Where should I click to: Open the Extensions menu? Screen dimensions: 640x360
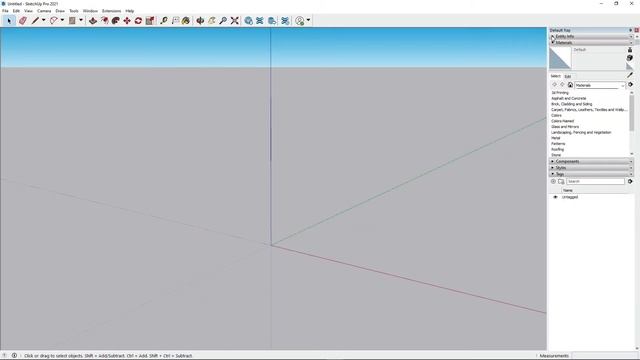[x=111, y=11]
